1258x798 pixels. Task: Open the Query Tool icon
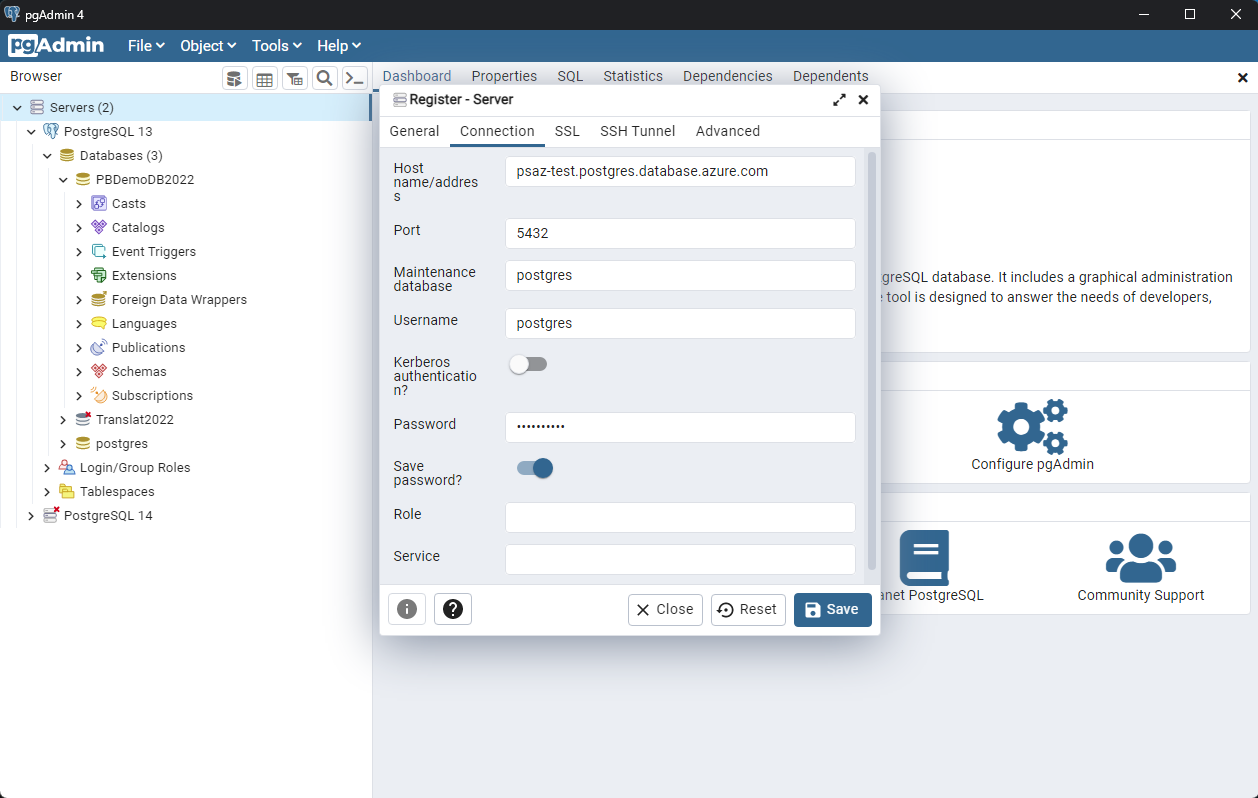click(x=235, y=77)
